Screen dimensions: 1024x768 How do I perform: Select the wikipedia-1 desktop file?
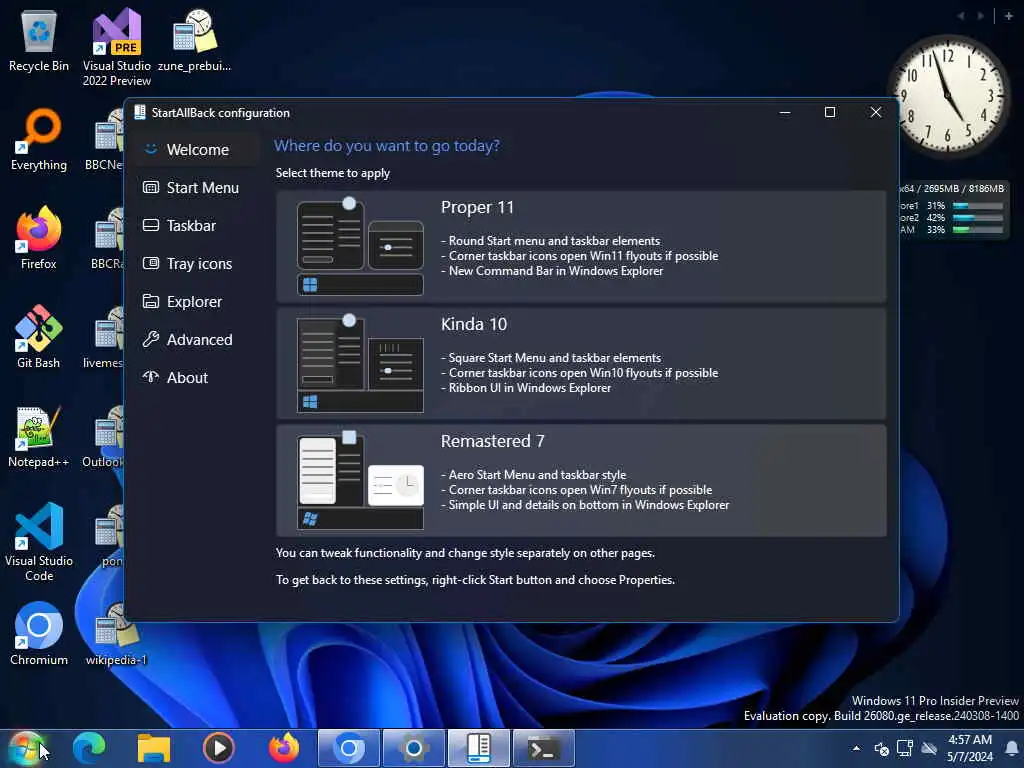(x=116, y=634)
